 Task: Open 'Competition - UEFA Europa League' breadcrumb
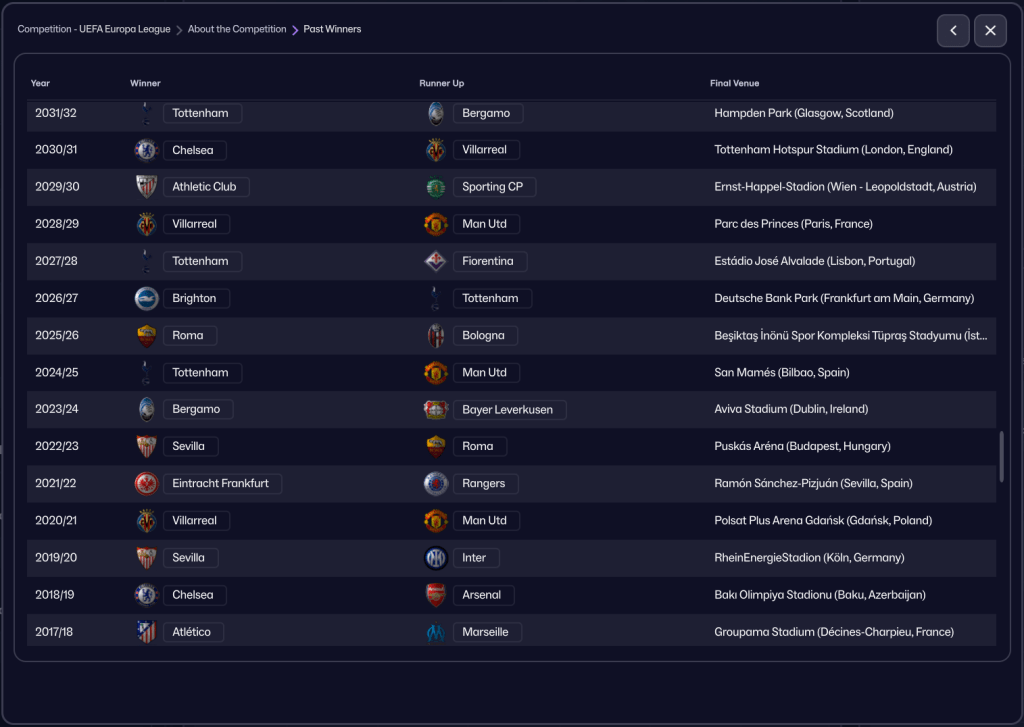pyautogui.click(x=94, y=30)
